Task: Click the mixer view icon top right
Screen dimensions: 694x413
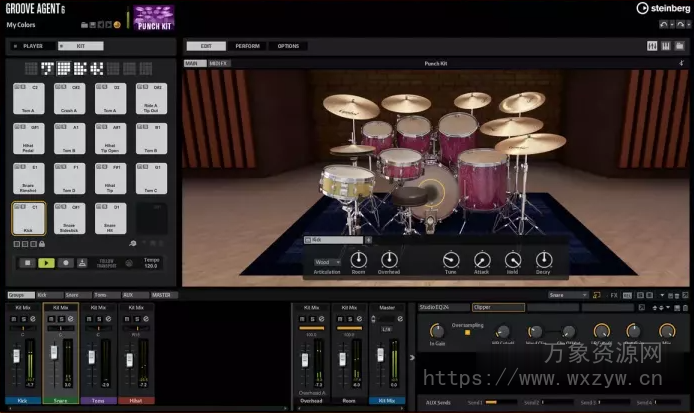Action: click(652, 46)
